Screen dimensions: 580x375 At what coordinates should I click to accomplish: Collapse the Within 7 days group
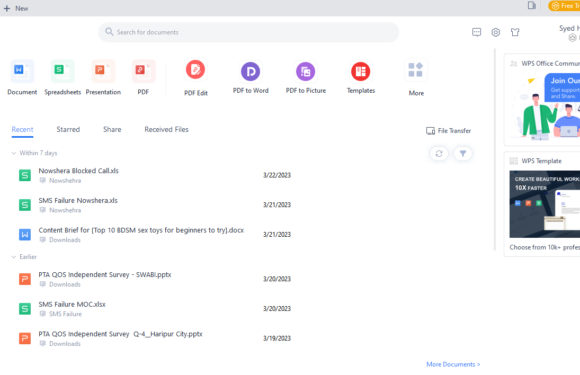[x=14, y=153]
